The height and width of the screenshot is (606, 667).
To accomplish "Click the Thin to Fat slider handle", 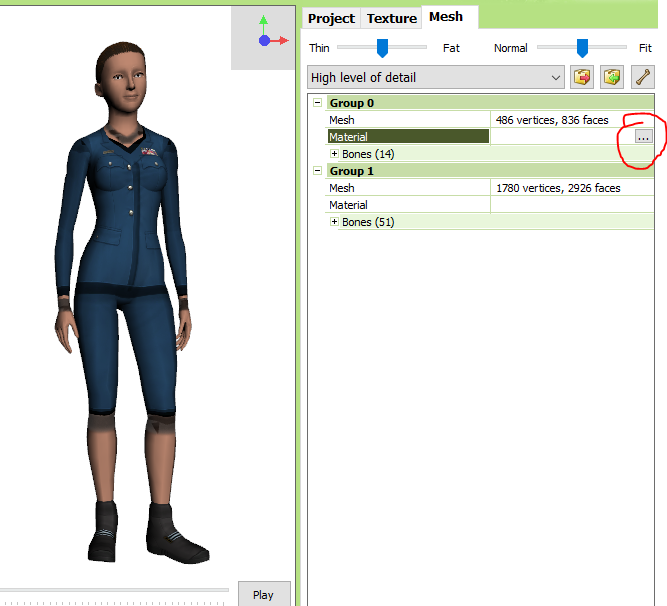I will click(x=382, y=48).
